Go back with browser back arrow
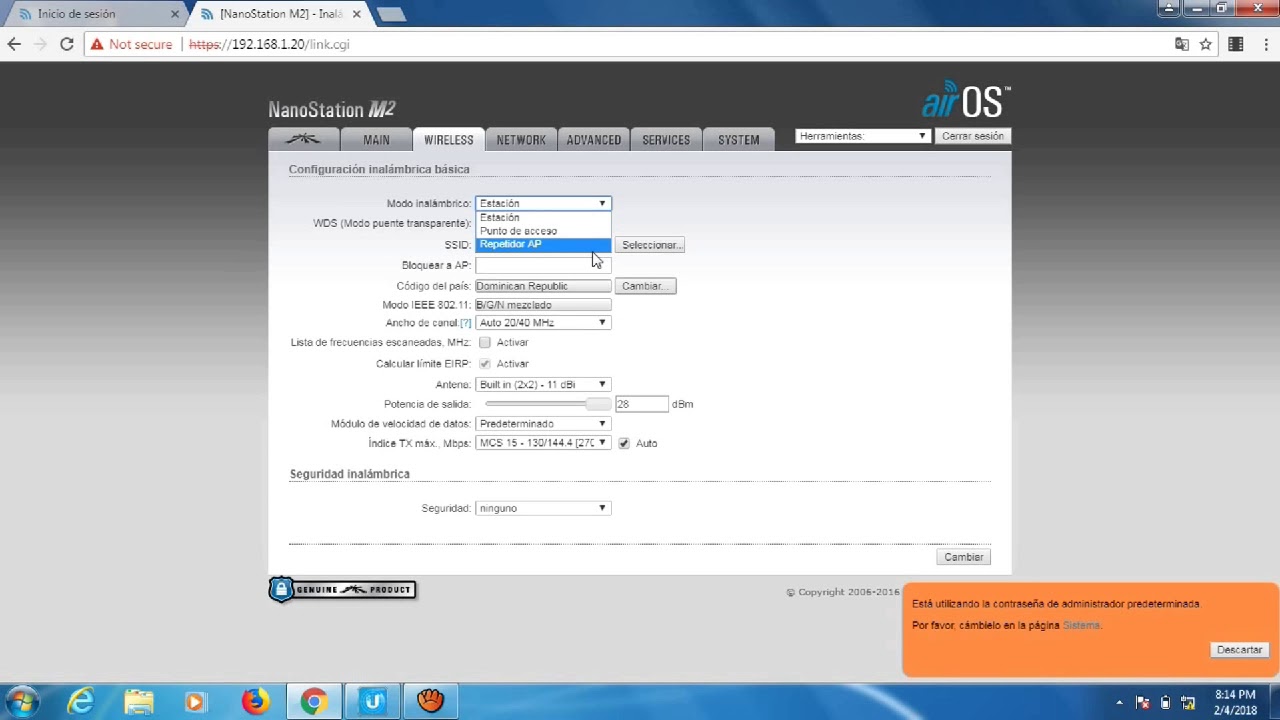This screenshot has height=720, width=1280. (x=14, y=44)
